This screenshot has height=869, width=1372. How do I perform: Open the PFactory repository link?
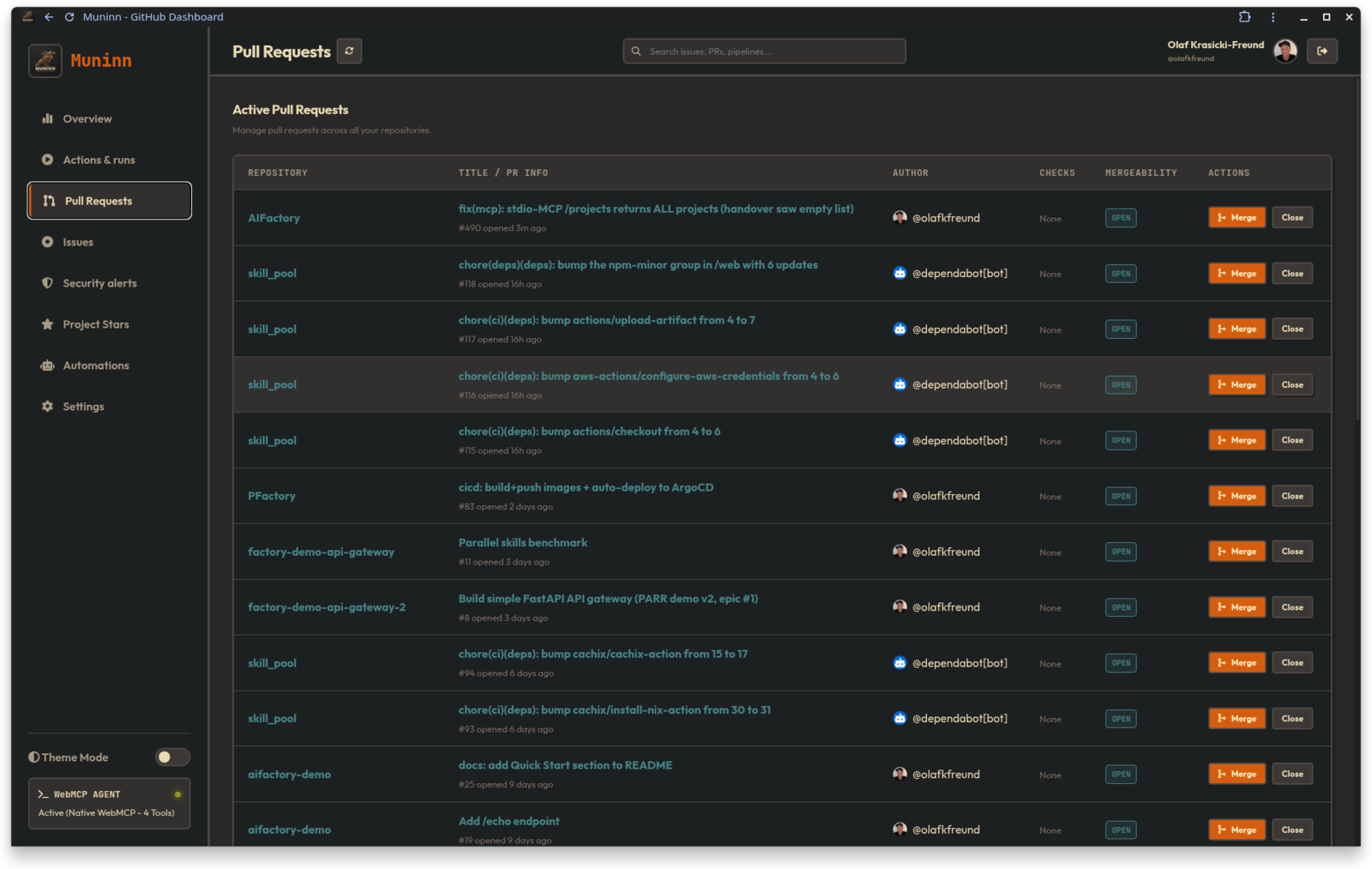tap(272, 496)
